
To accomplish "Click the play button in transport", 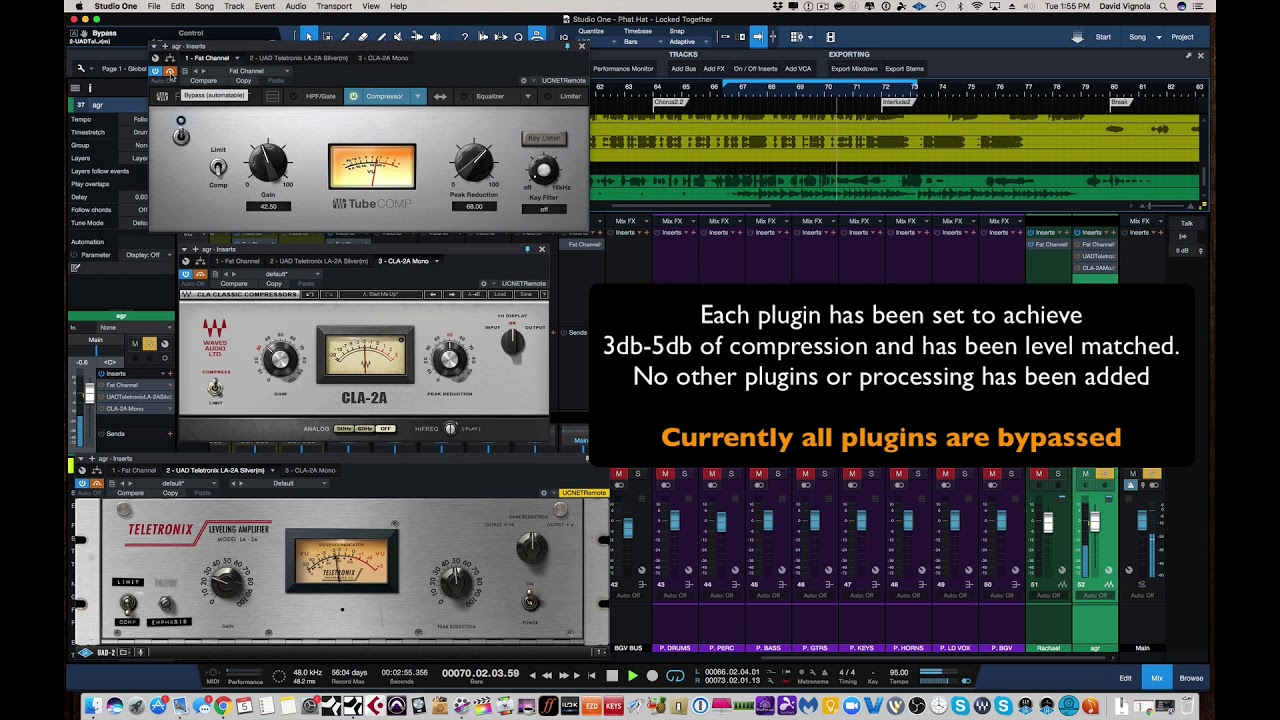I will click(x=632, y=676).
